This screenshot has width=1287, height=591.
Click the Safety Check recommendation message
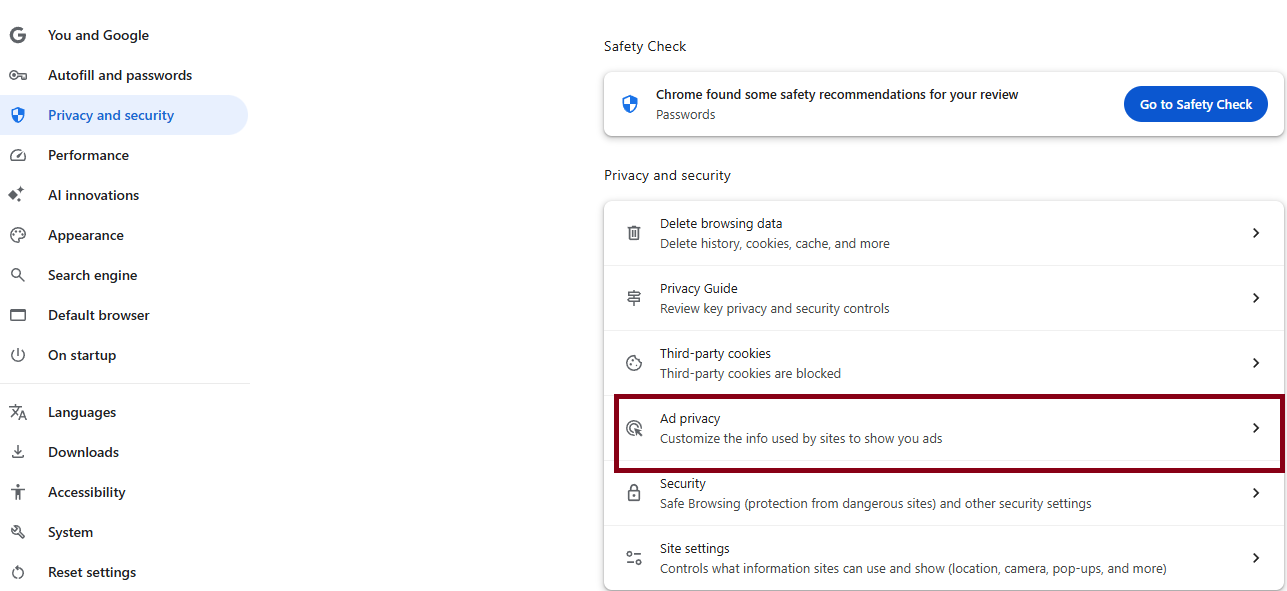point(836,95)
